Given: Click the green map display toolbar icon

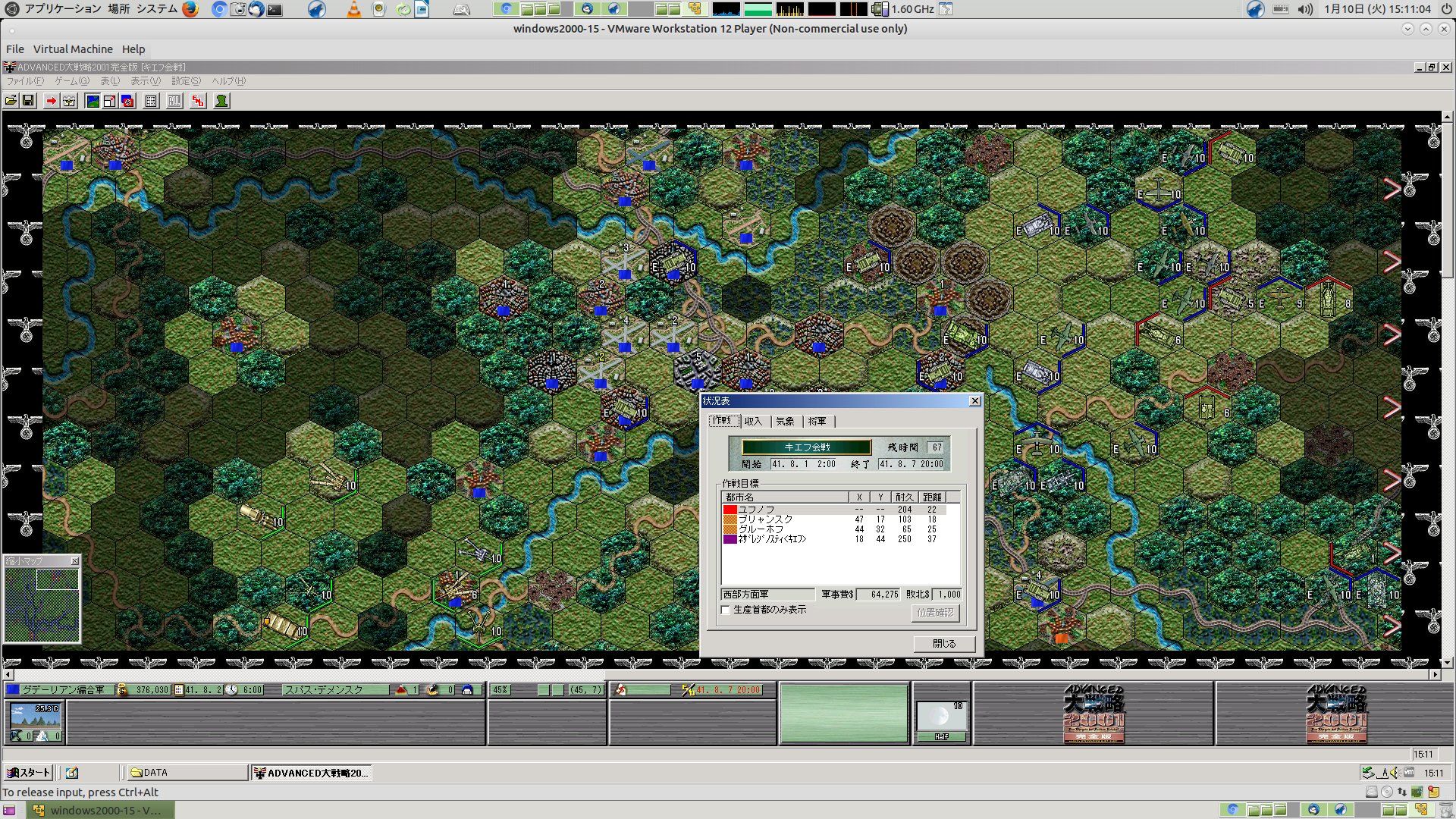Looking at the screenshot, I should click(93, 101).
